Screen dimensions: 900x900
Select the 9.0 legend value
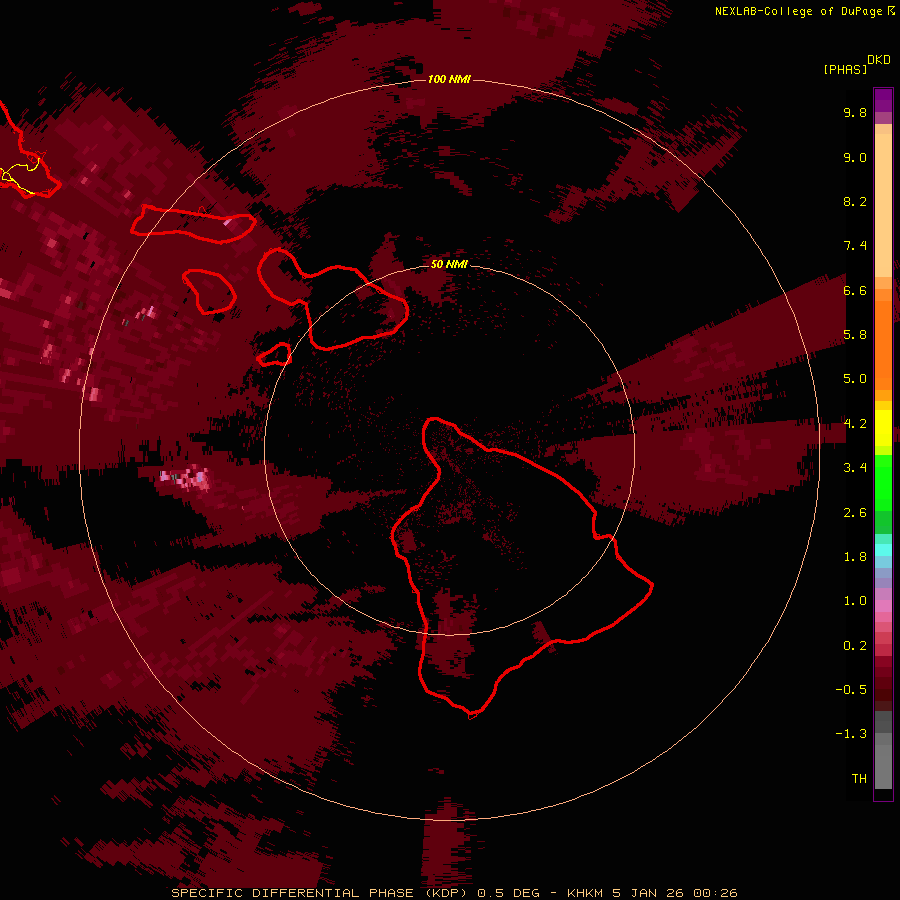click(x=855, y=157)
